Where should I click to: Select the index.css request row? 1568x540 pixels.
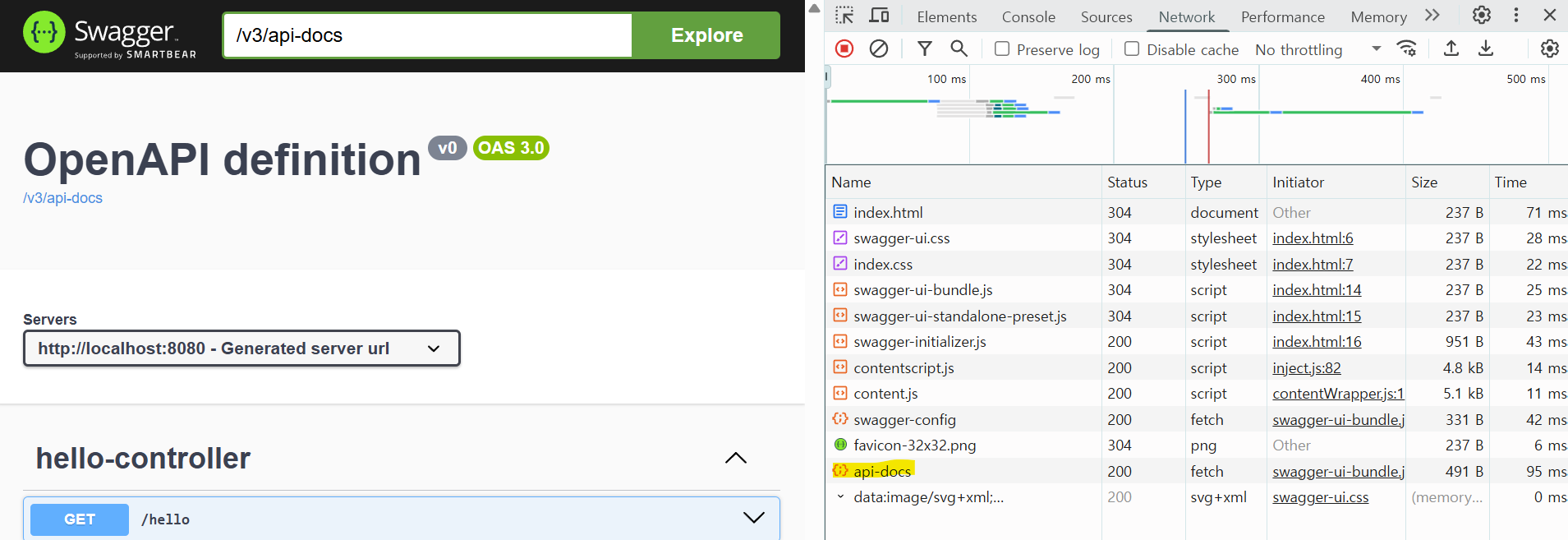click(1197, 264)
